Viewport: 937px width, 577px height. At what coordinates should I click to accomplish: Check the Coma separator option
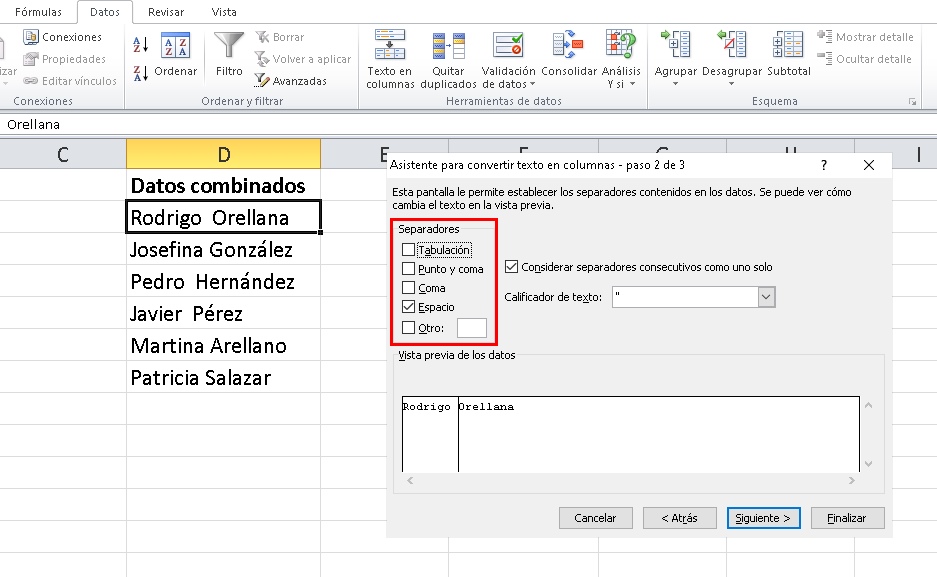pyautogui.click(x=408, y=288)
